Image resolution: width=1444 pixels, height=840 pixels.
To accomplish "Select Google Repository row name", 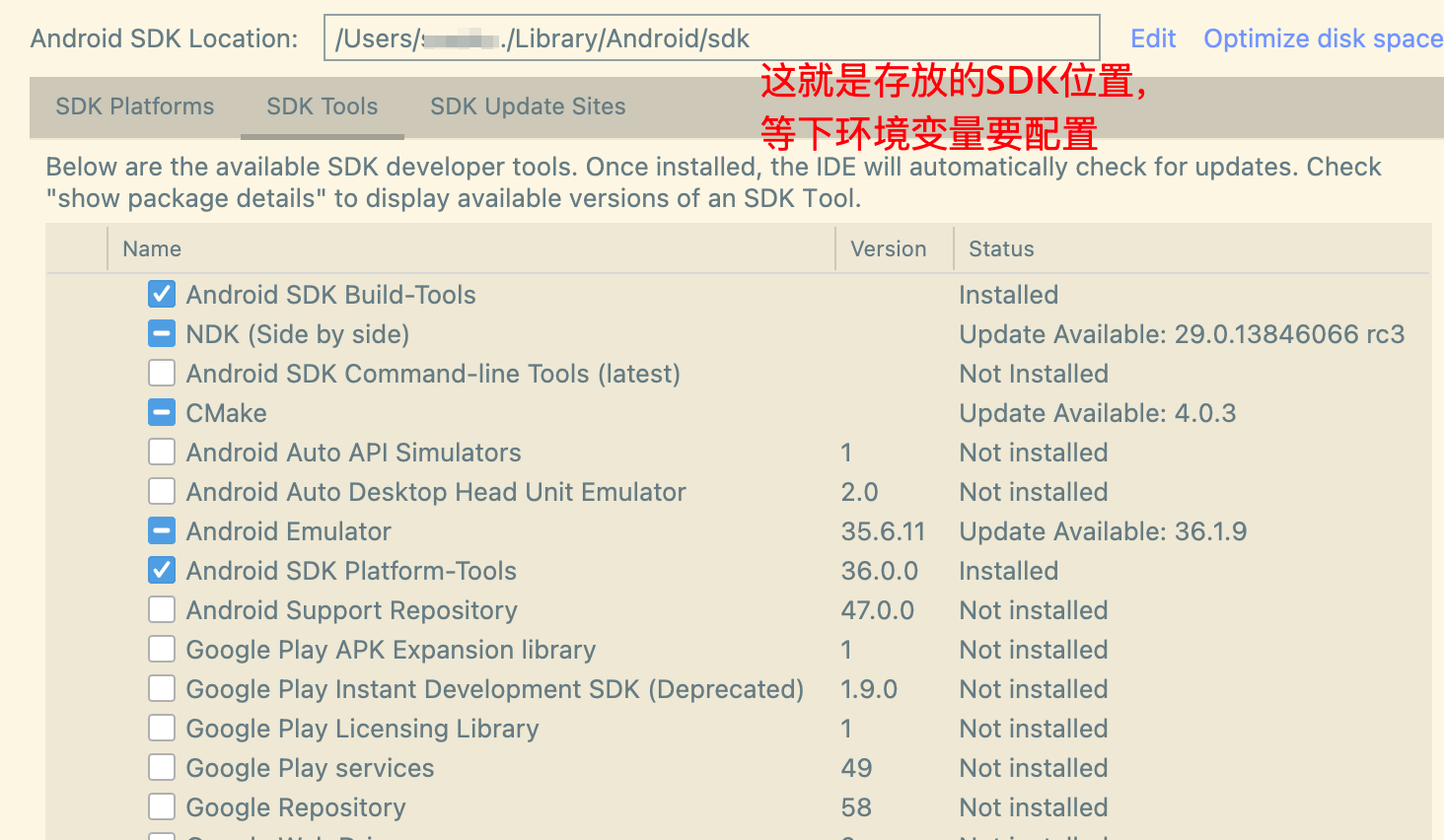I will (296, 807).
